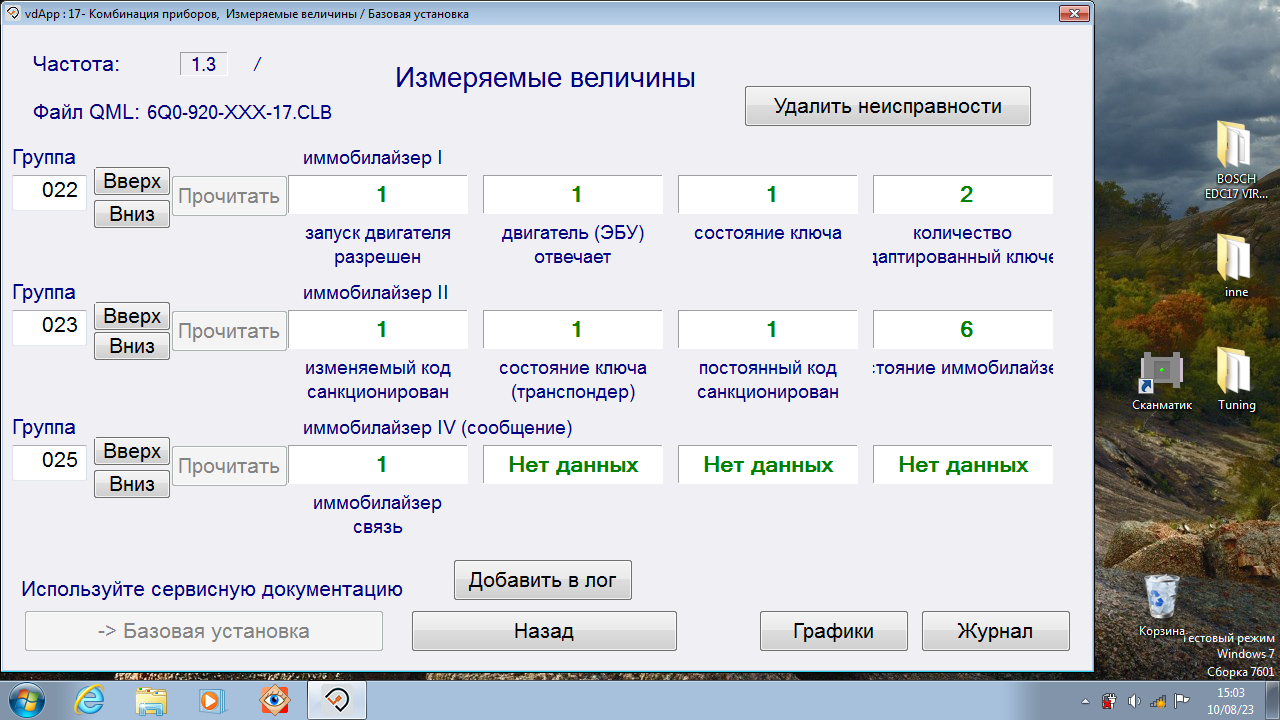Open the taskbar clock and date
The height and width of the screenshot is (720, 1280).
coord(1230,699)
